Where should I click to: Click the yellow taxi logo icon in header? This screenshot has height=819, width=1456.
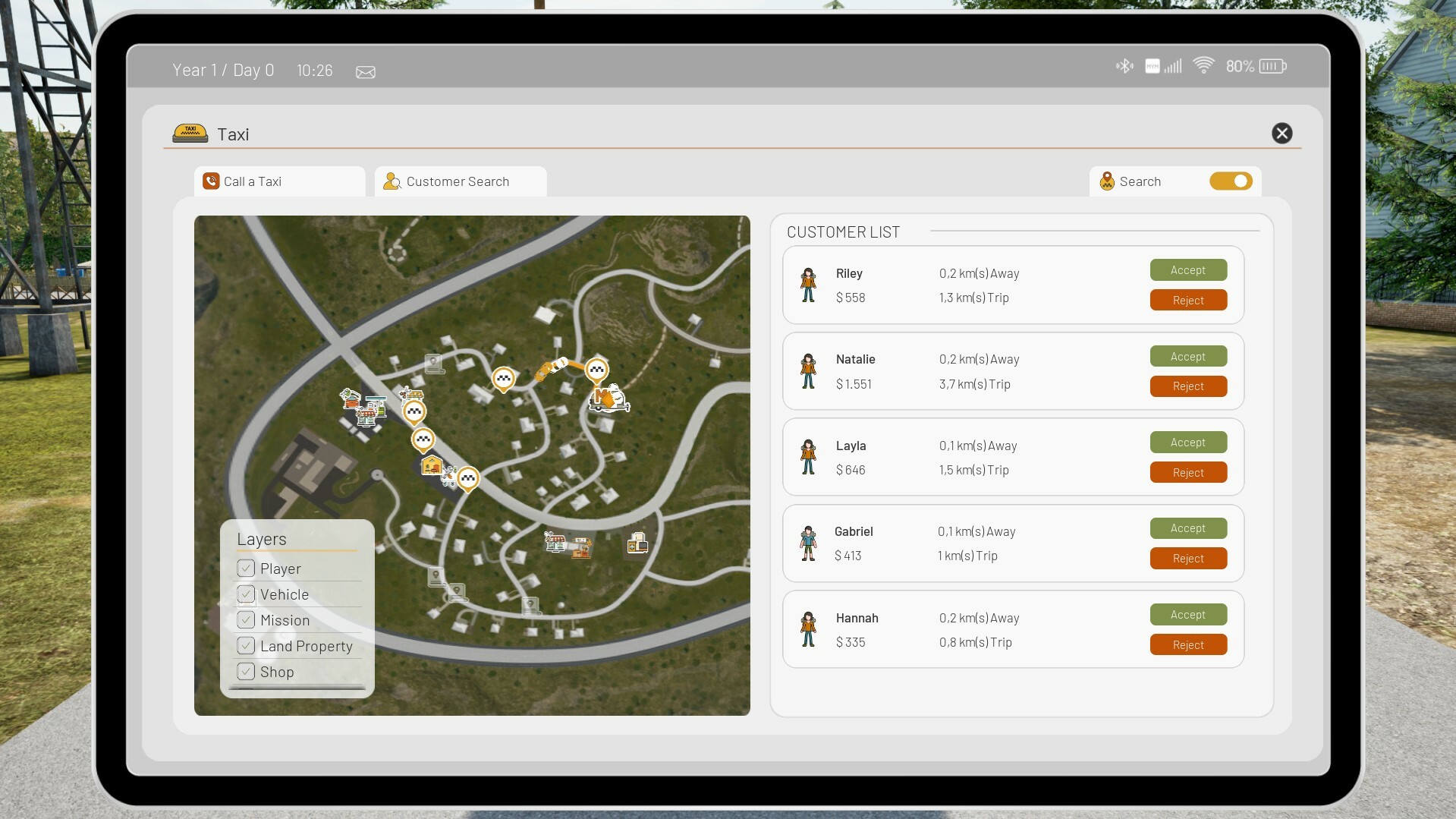190,134
